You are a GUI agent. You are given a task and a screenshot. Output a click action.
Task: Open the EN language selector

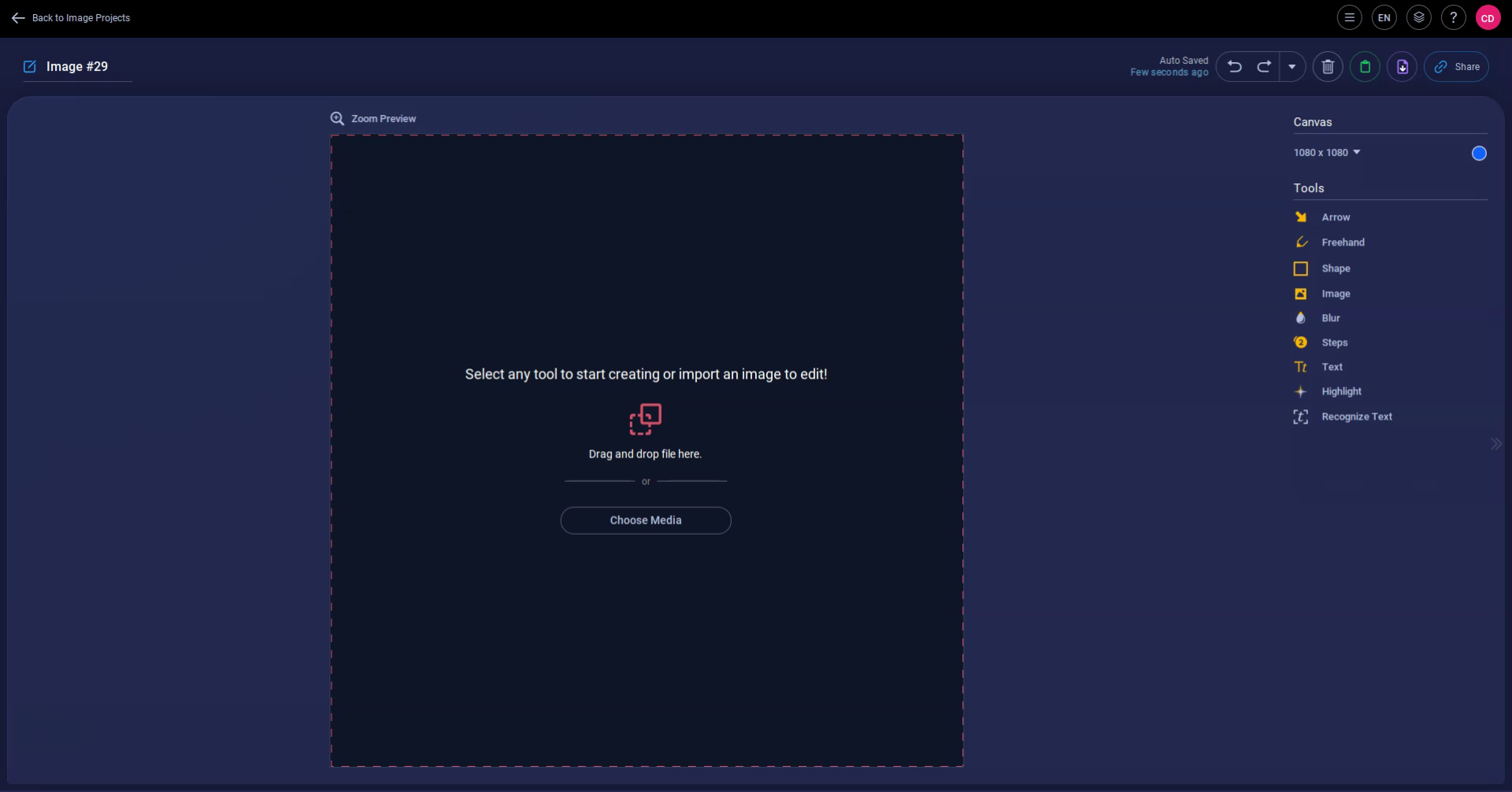[1384, 18]
